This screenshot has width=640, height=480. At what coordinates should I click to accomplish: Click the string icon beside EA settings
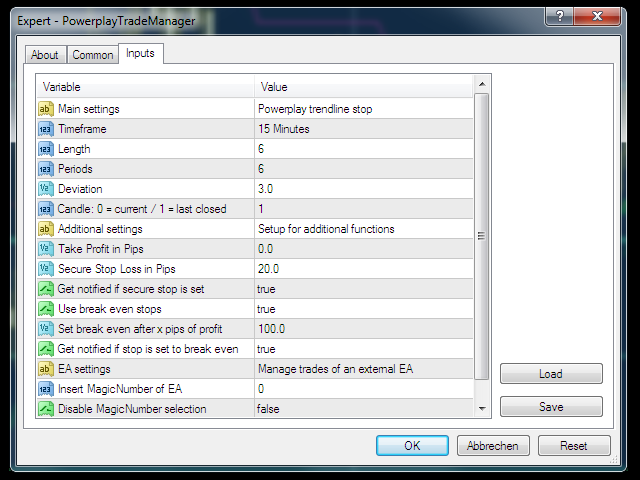point(46,369)
